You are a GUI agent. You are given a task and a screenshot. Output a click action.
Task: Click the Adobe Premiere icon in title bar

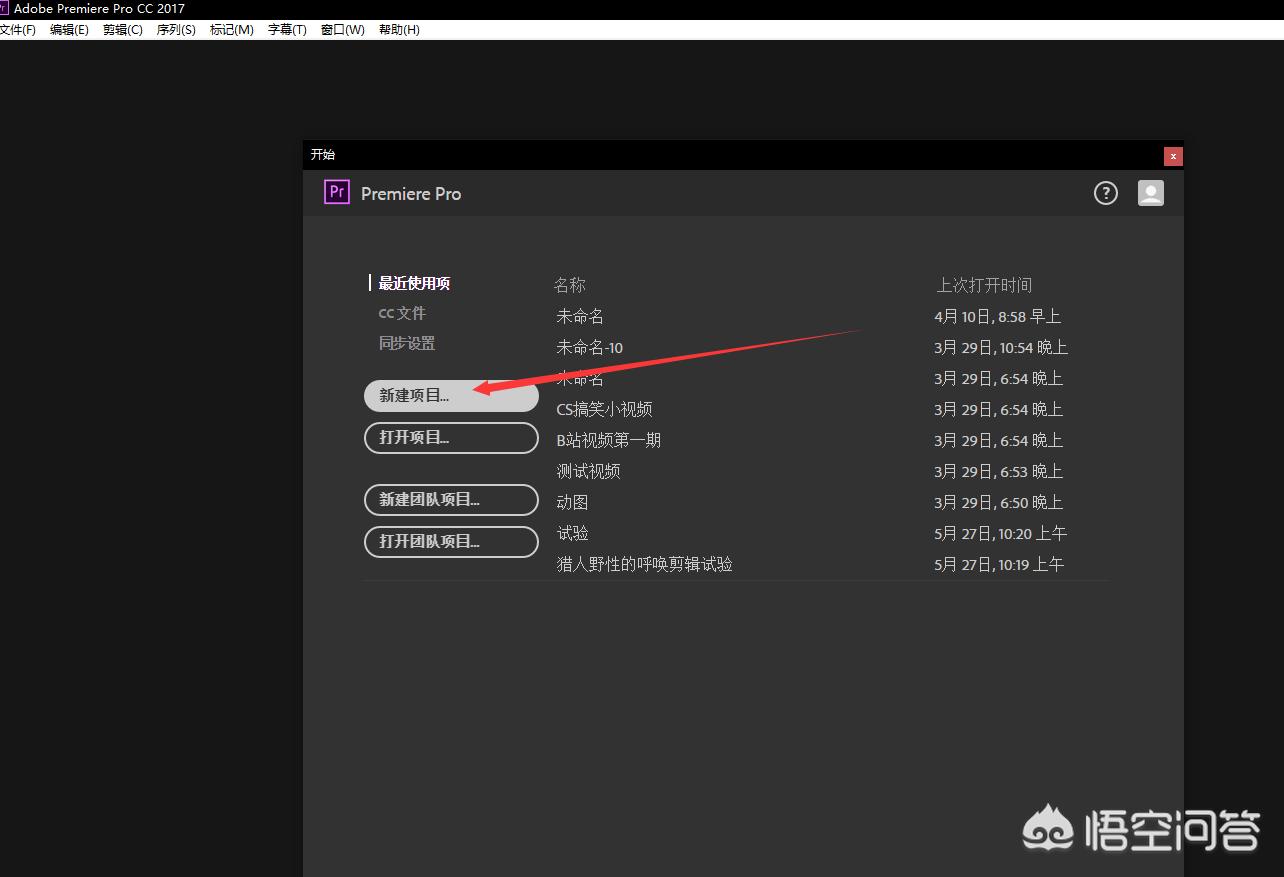click(5, 8)
